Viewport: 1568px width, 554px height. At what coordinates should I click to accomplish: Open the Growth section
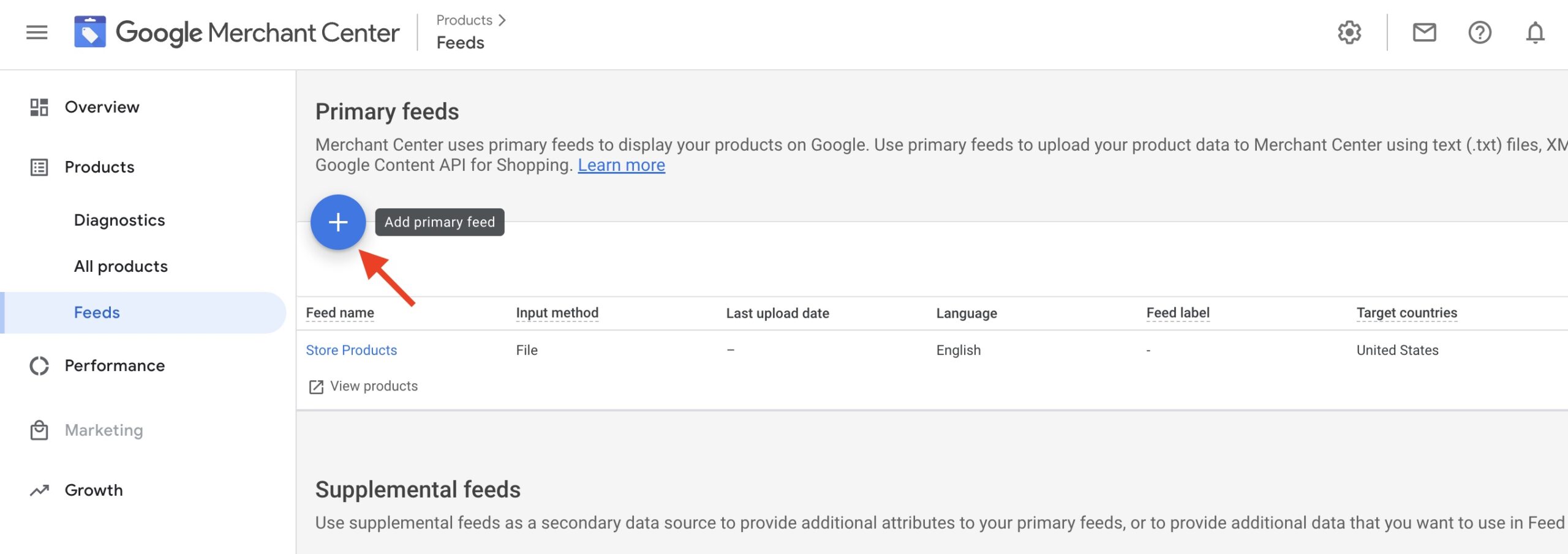pos(94,490)
